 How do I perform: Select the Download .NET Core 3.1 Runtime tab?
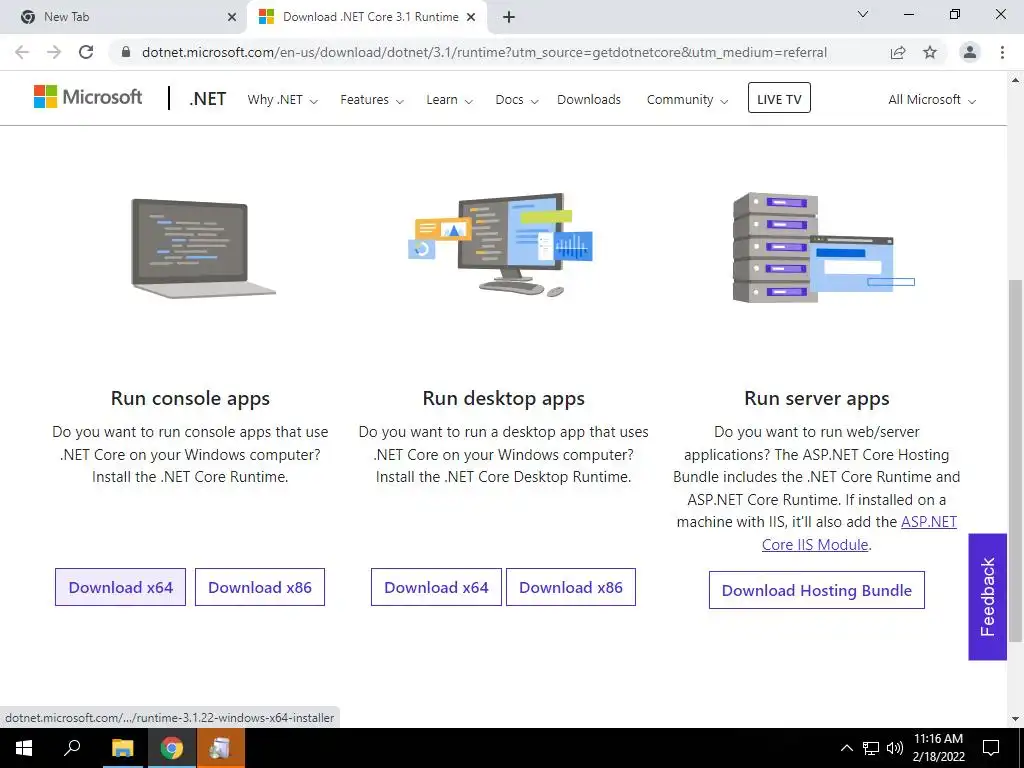pyautogui.click(x=367, y=17)
